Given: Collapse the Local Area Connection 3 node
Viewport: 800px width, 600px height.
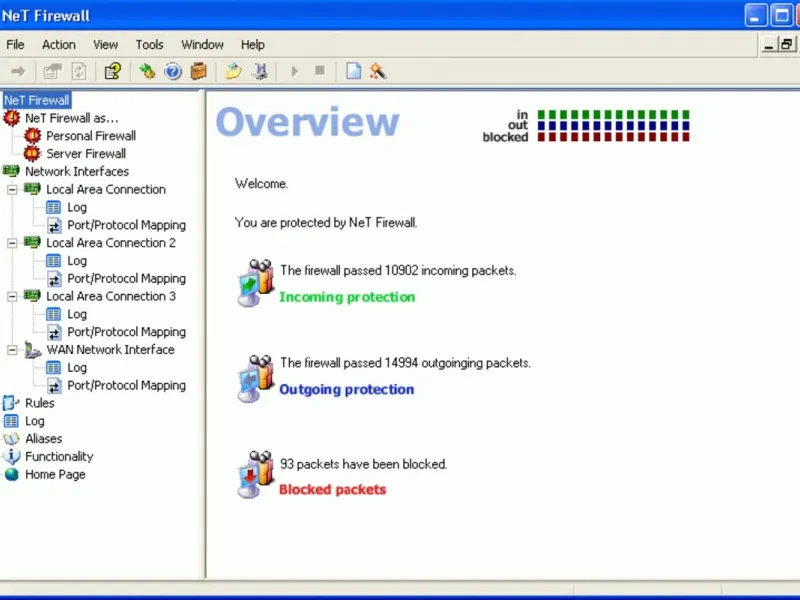Looking at the screenshot, I should pyautogui.click(x=12, y=296).
